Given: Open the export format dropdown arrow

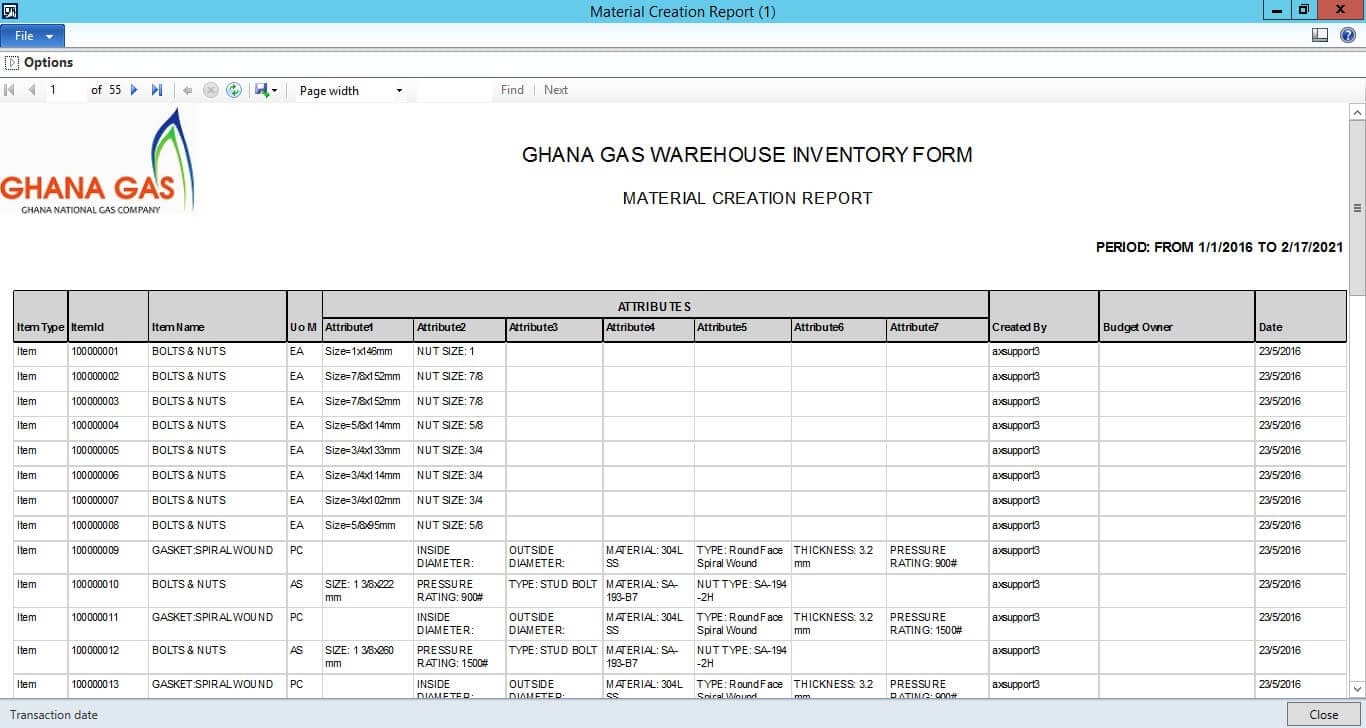Looking at the screenshot, I should [277, 90].
